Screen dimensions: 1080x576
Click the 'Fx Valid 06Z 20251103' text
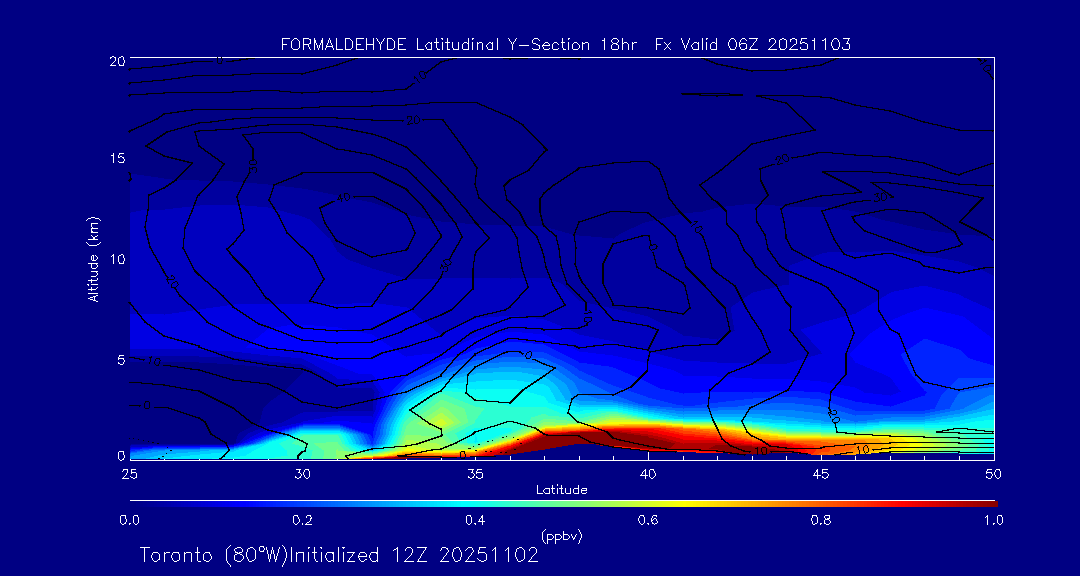(752, 45)
